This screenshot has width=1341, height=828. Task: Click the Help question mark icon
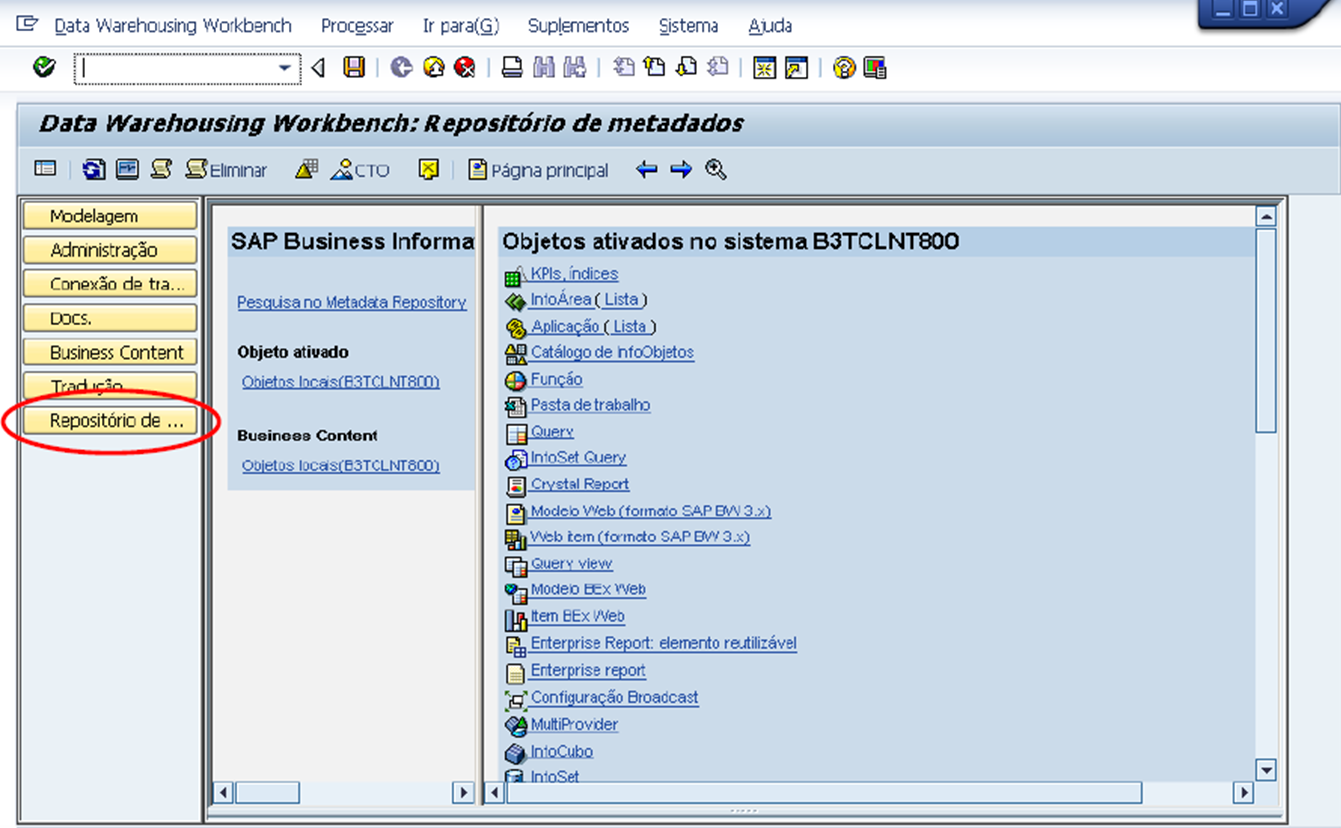845,68
